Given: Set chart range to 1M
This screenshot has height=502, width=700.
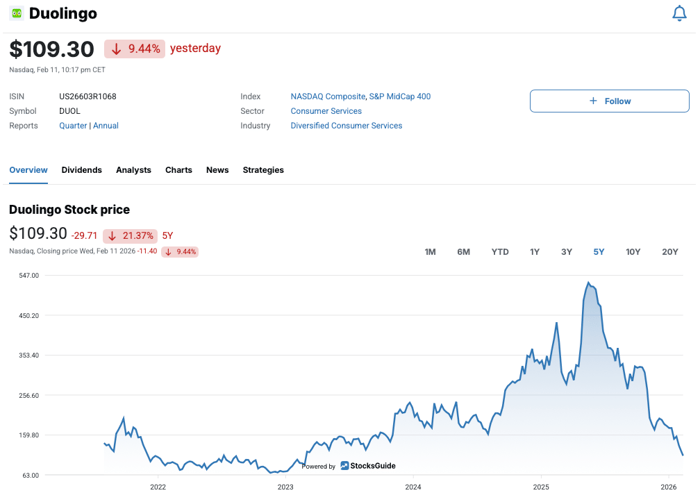Looking at the screenshot, I should tap(430, 252).
